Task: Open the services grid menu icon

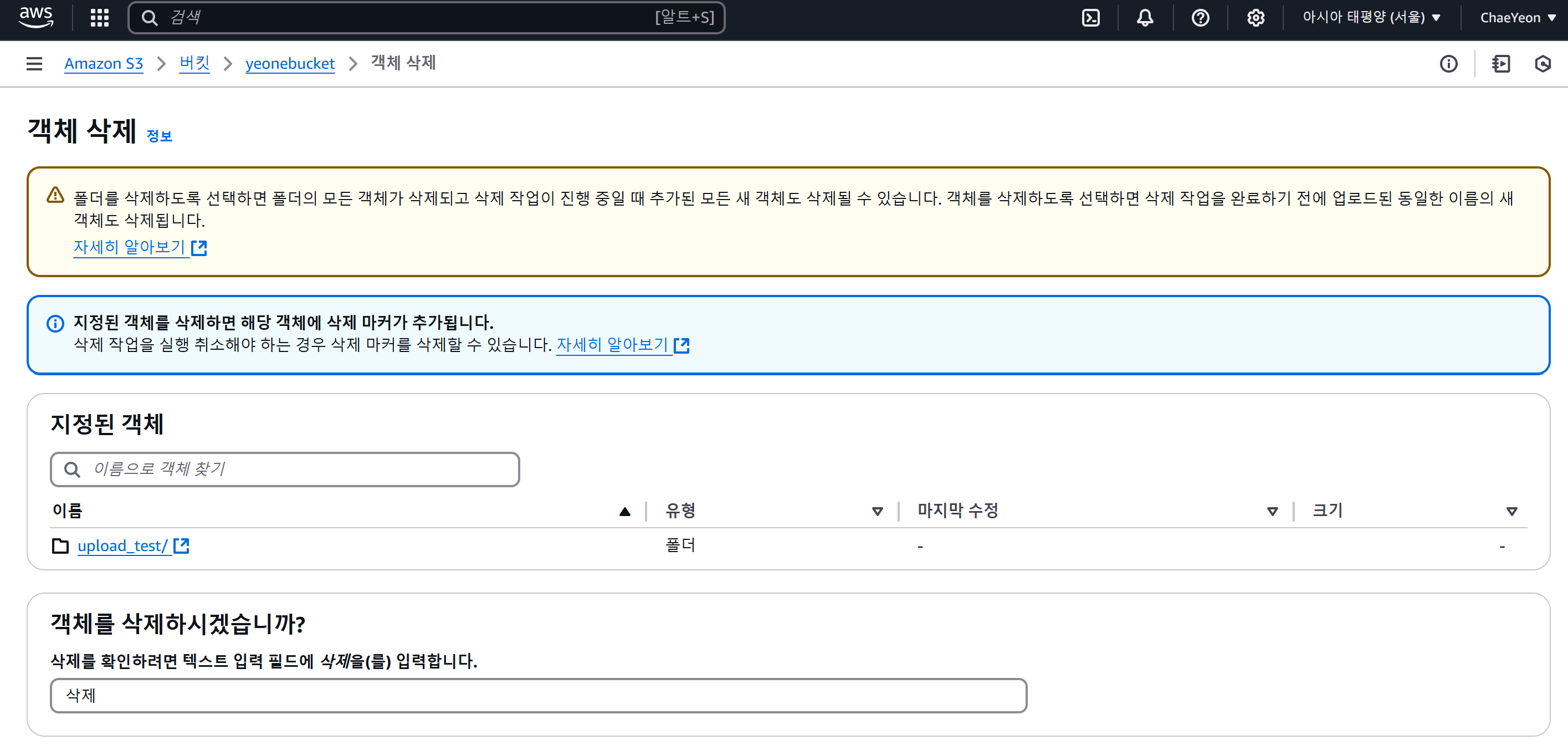Action: [99, 18]
